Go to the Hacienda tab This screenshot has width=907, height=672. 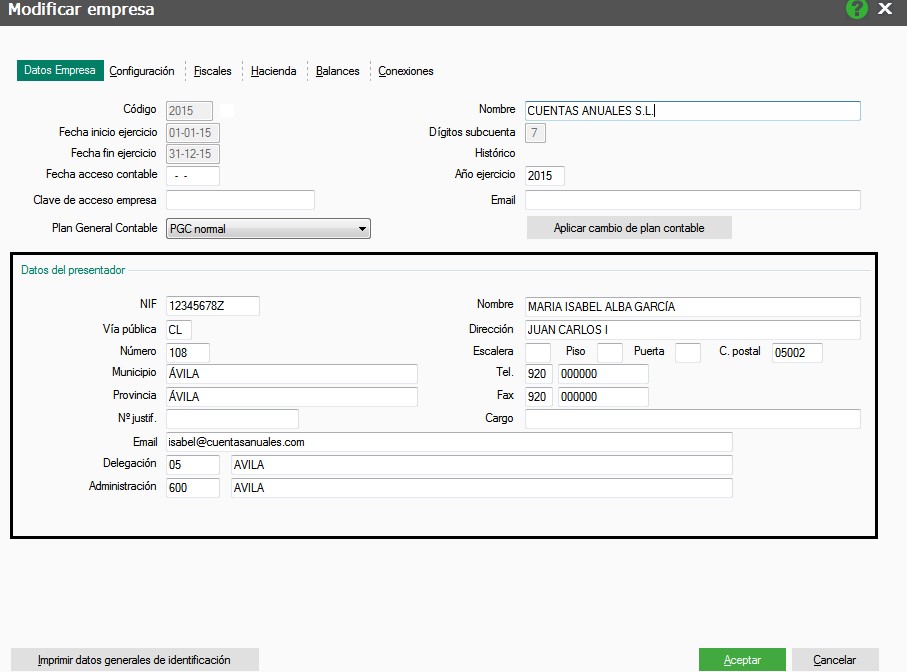[274, 71]
